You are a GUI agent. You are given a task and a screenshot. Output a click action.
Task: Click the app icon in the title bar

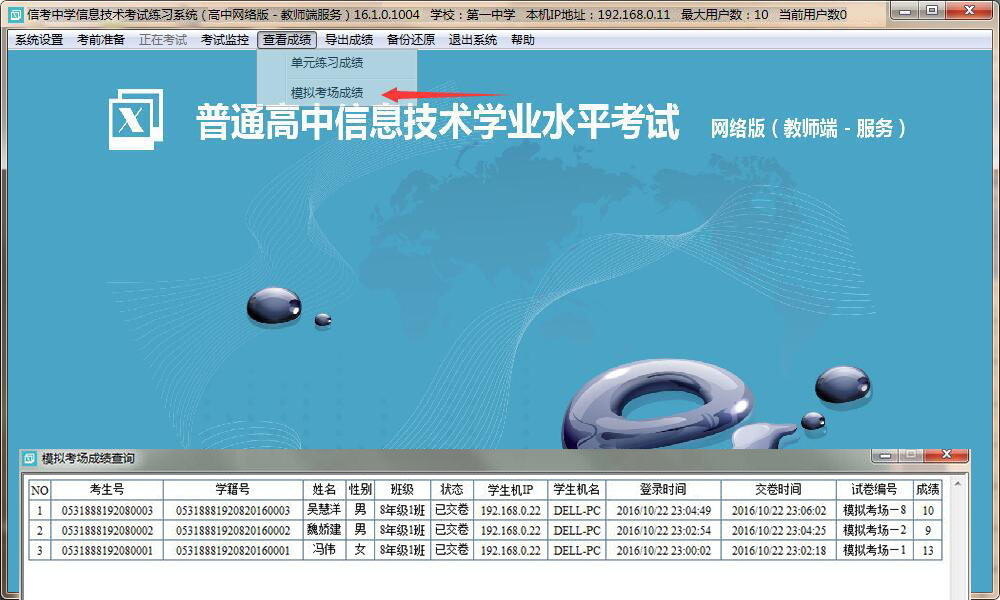pyautogui.click(x=14, y=14)
